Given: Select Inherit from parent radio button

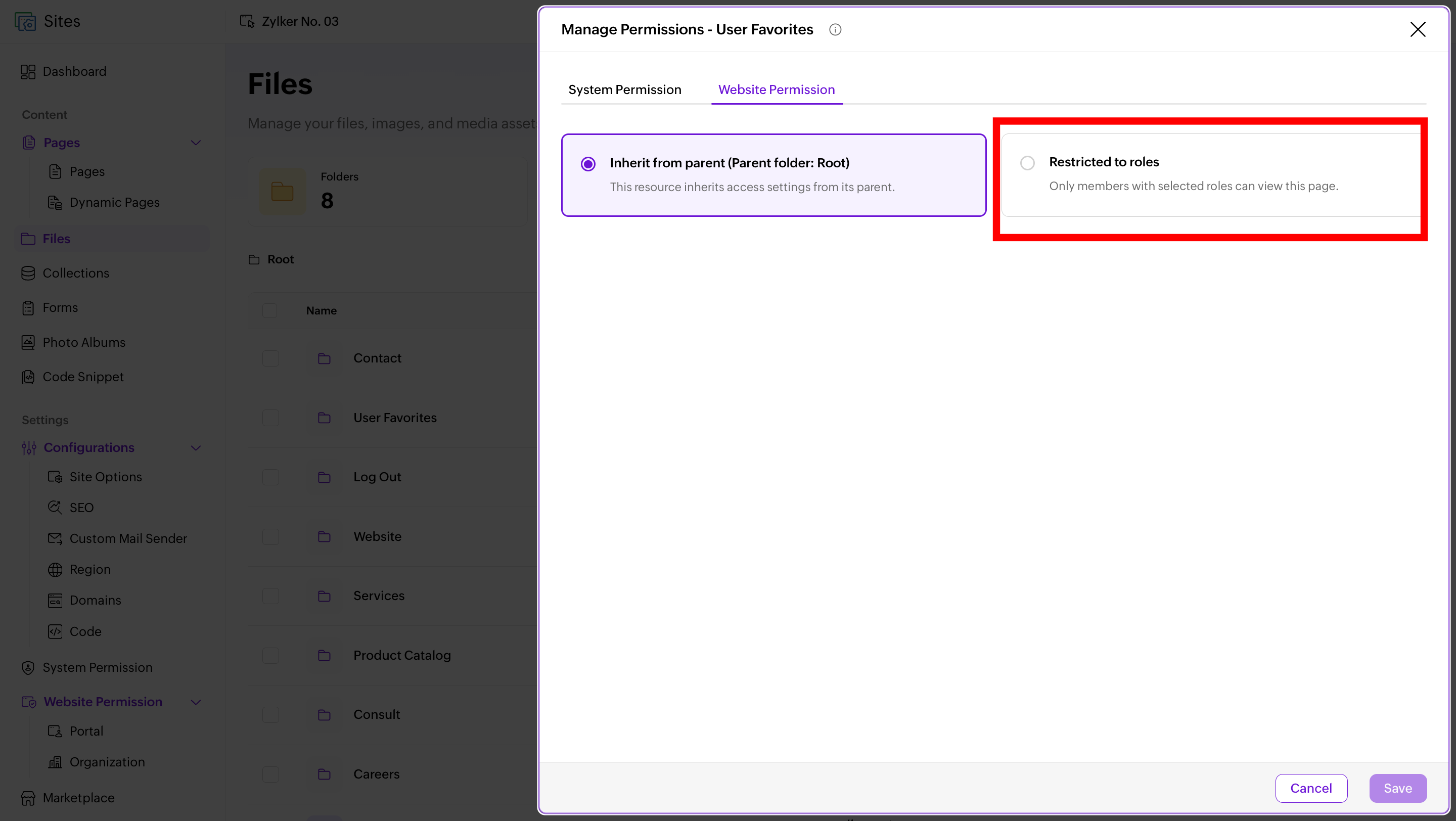Looking at the screenshot, I should 588,164.
